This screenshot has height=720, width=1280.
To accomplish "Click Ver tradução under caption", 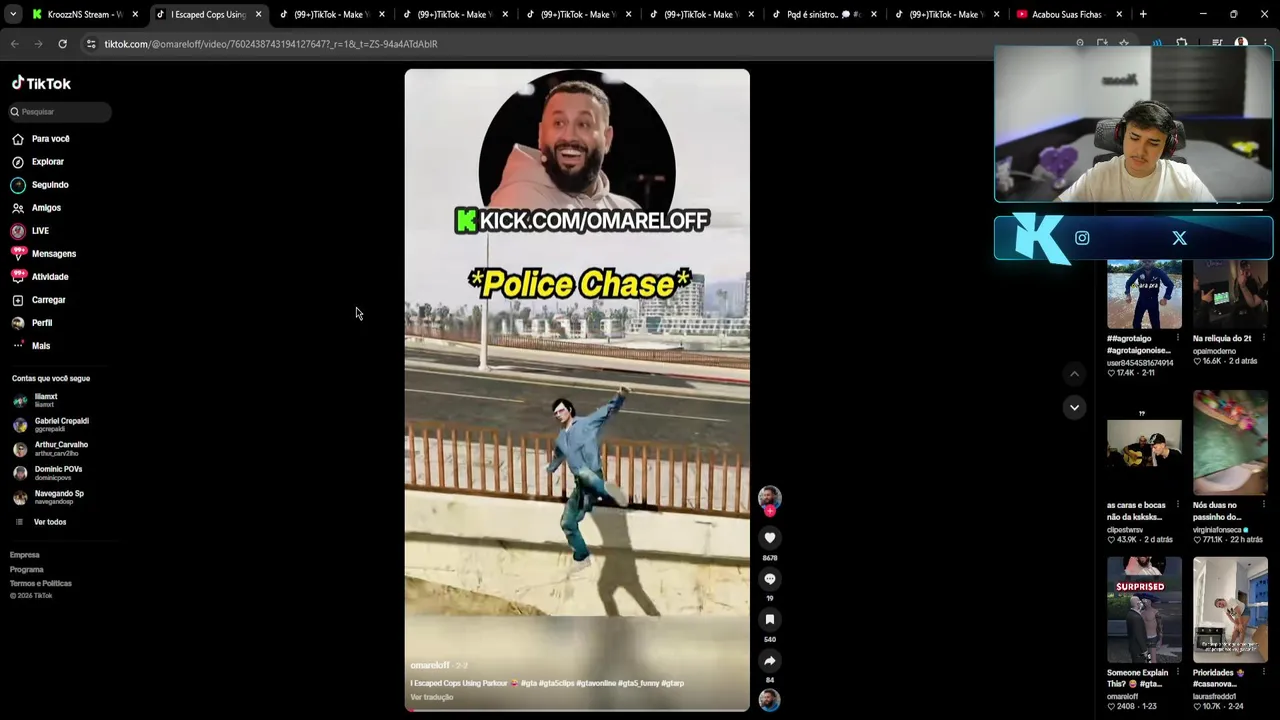I will point(431,697).
